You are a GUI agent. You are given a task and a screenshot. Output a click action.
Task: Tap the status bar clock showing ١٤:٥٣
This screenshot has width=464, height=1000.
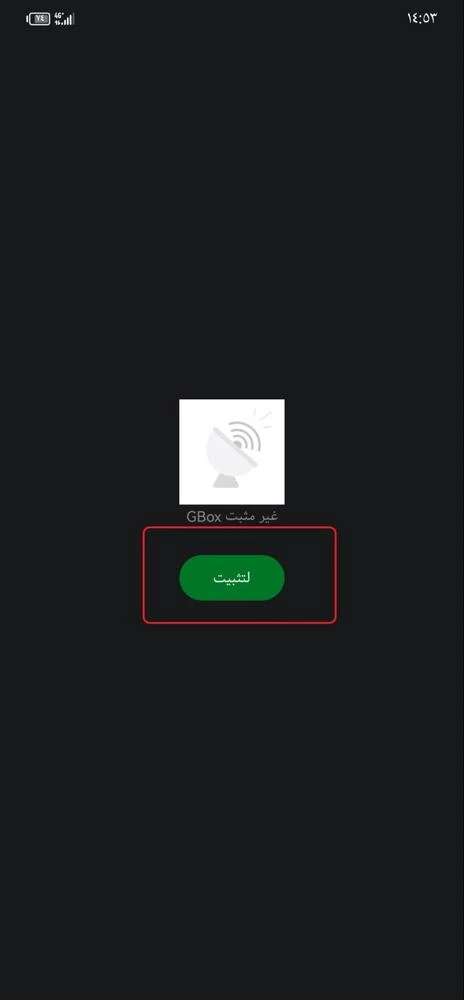coord(421,18)
